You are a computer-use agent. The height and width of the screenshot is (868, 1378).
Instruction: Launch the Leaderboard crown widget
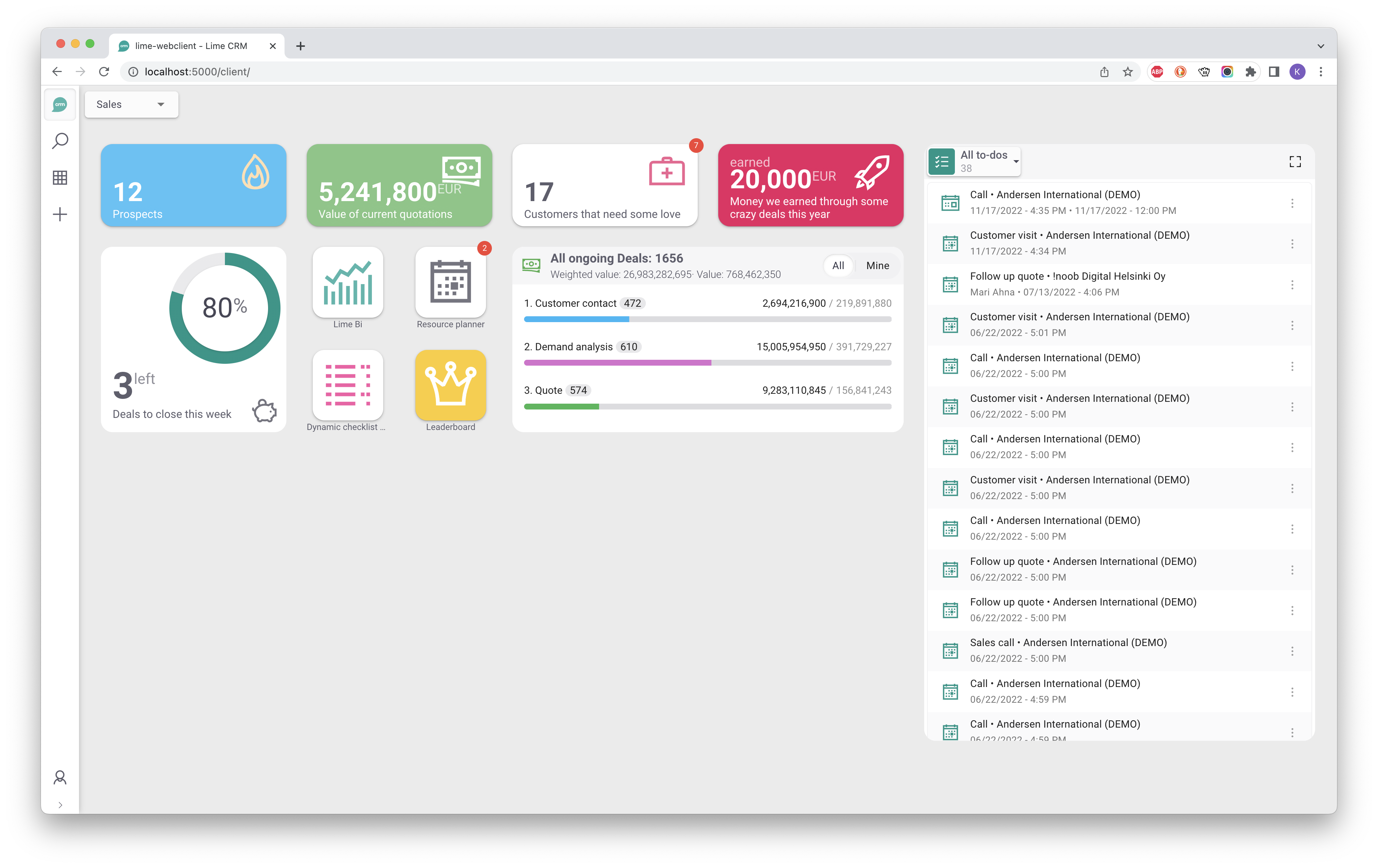(x=450, y=386)
